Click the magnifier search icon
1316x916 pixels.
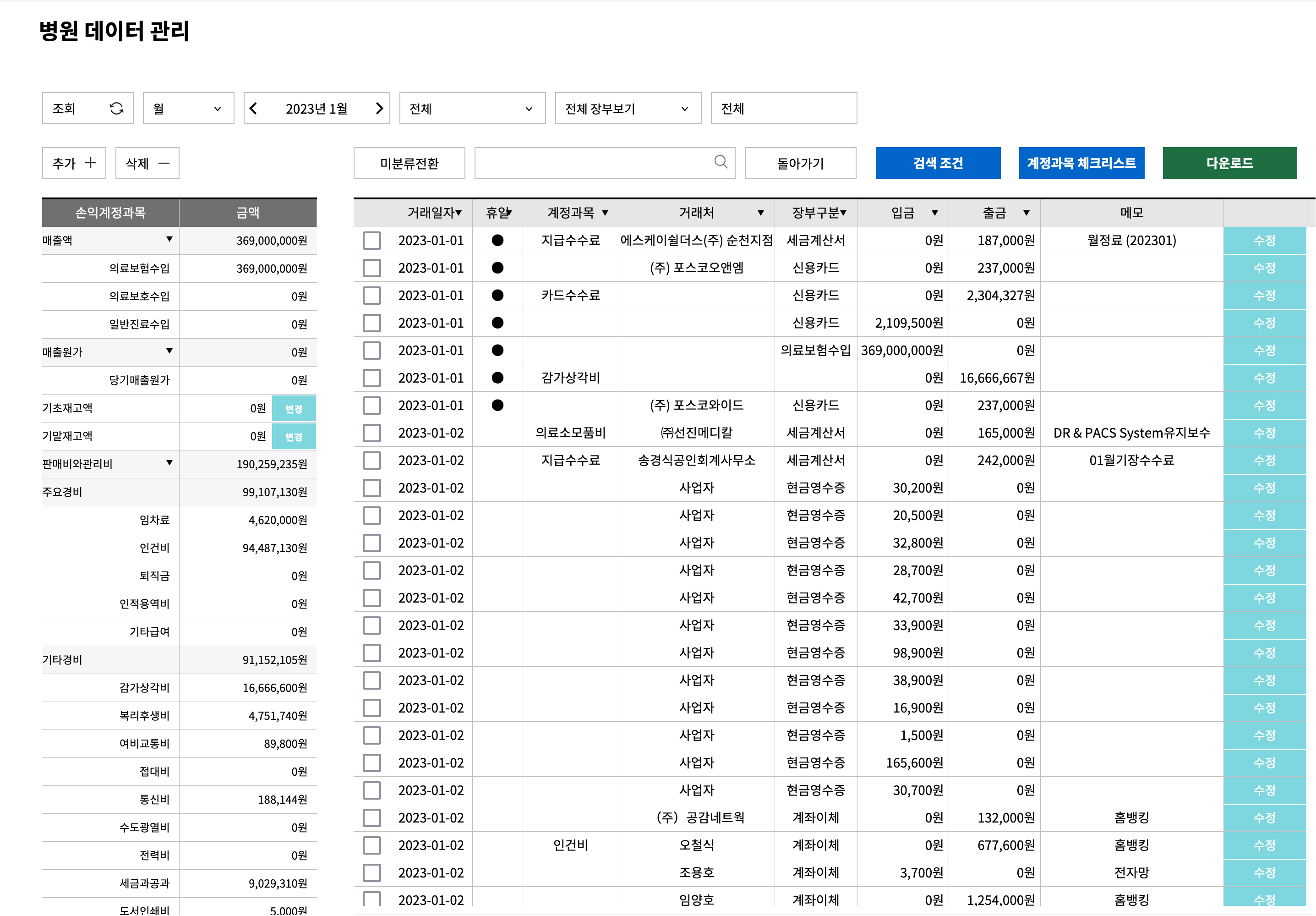721,162
